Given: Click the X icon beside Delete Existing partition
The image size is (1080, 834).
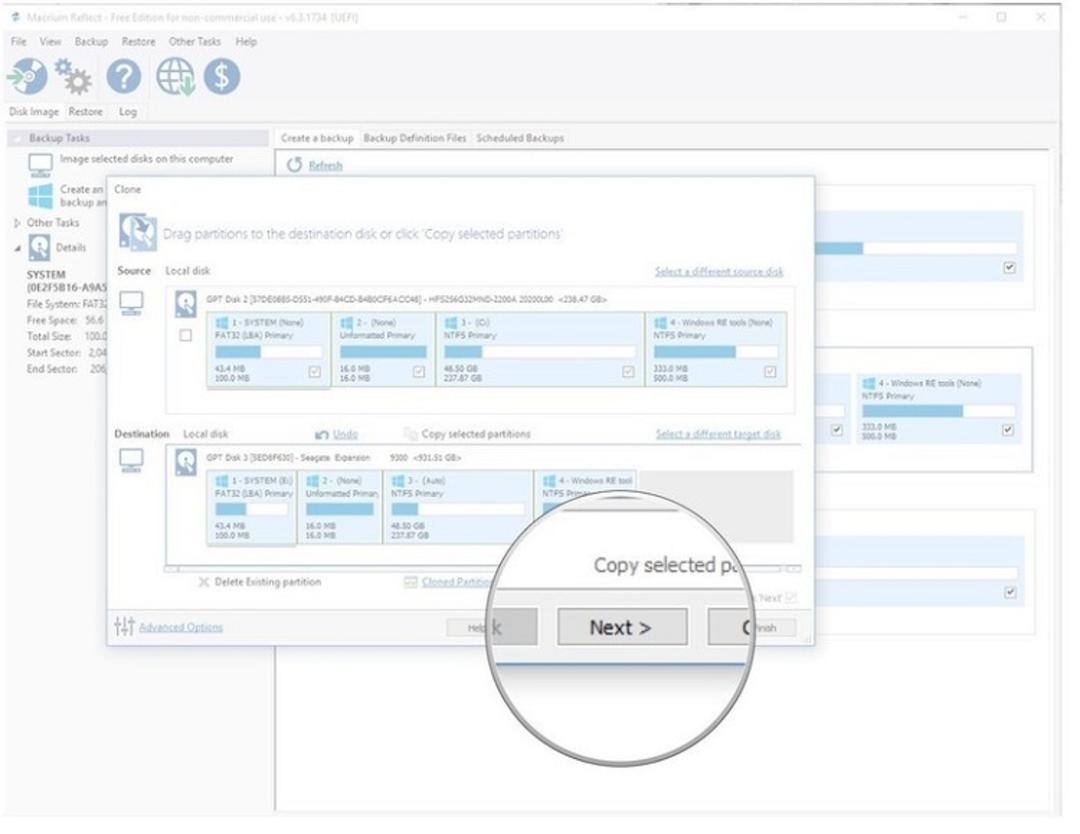Looking at the screenshot, I should [x=203, y=583].
